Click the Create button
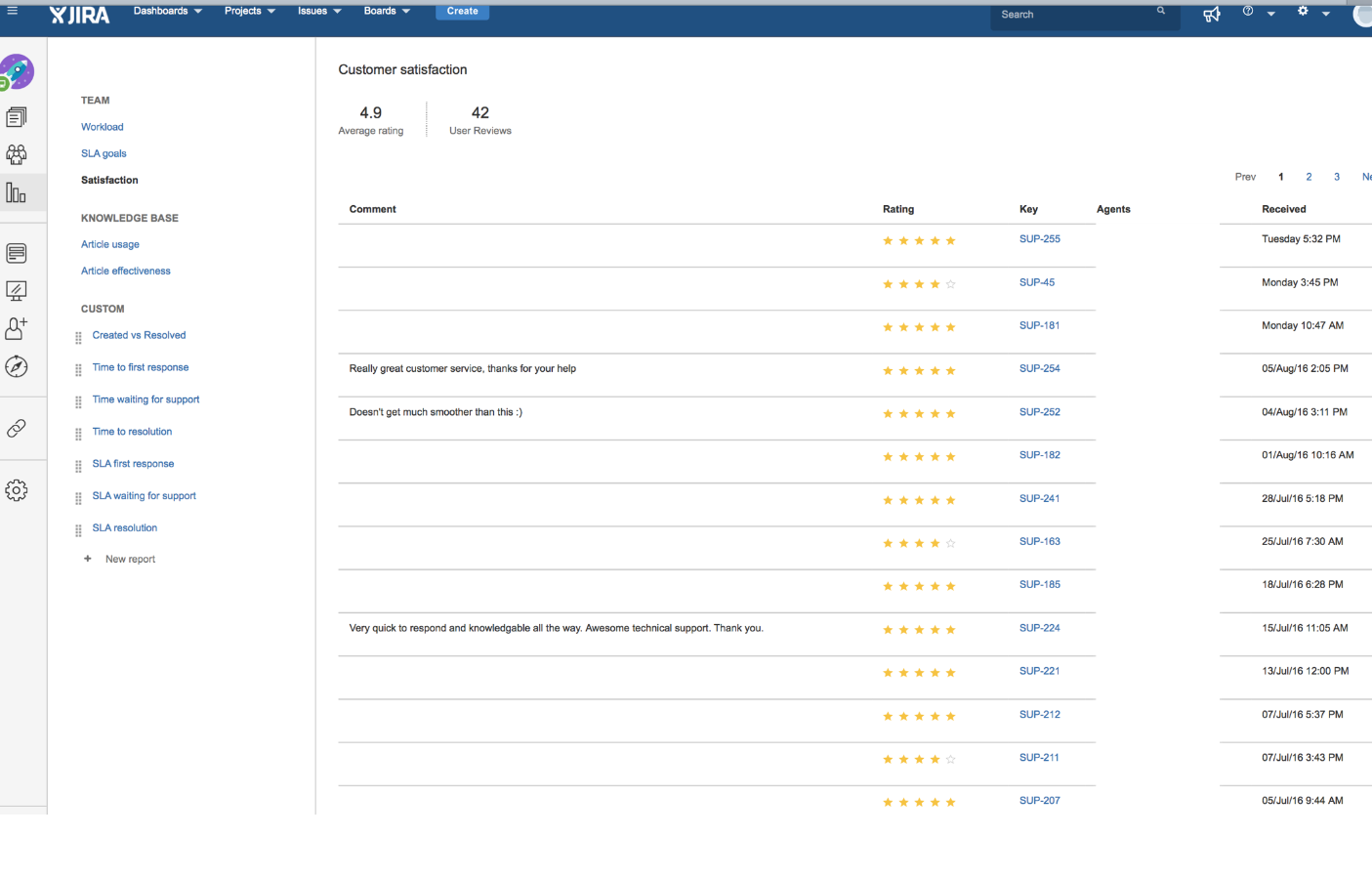The width and height of the screenshot is (1372, 879). [x=462, y=12]
